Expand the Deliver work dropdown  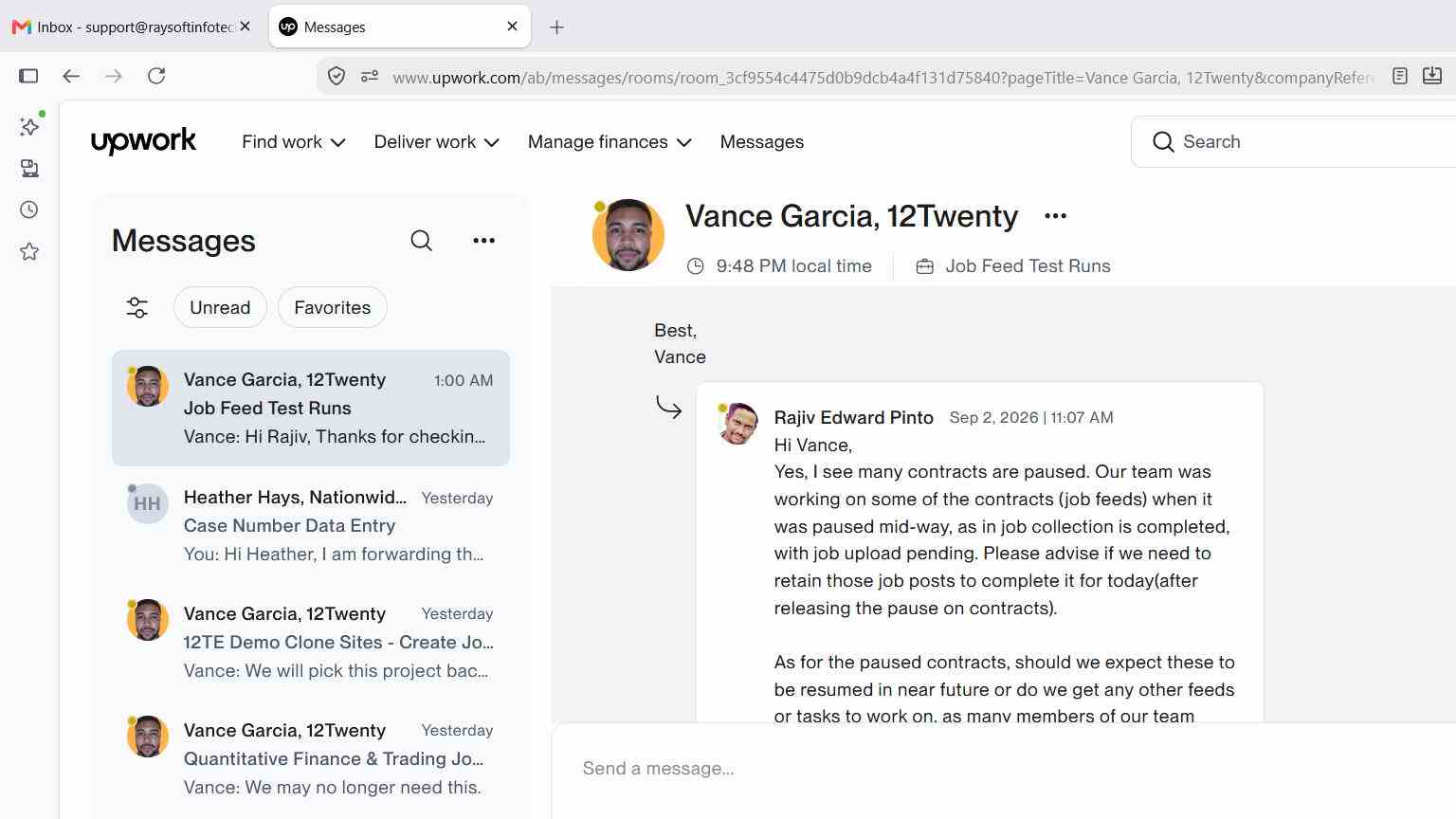436,142
